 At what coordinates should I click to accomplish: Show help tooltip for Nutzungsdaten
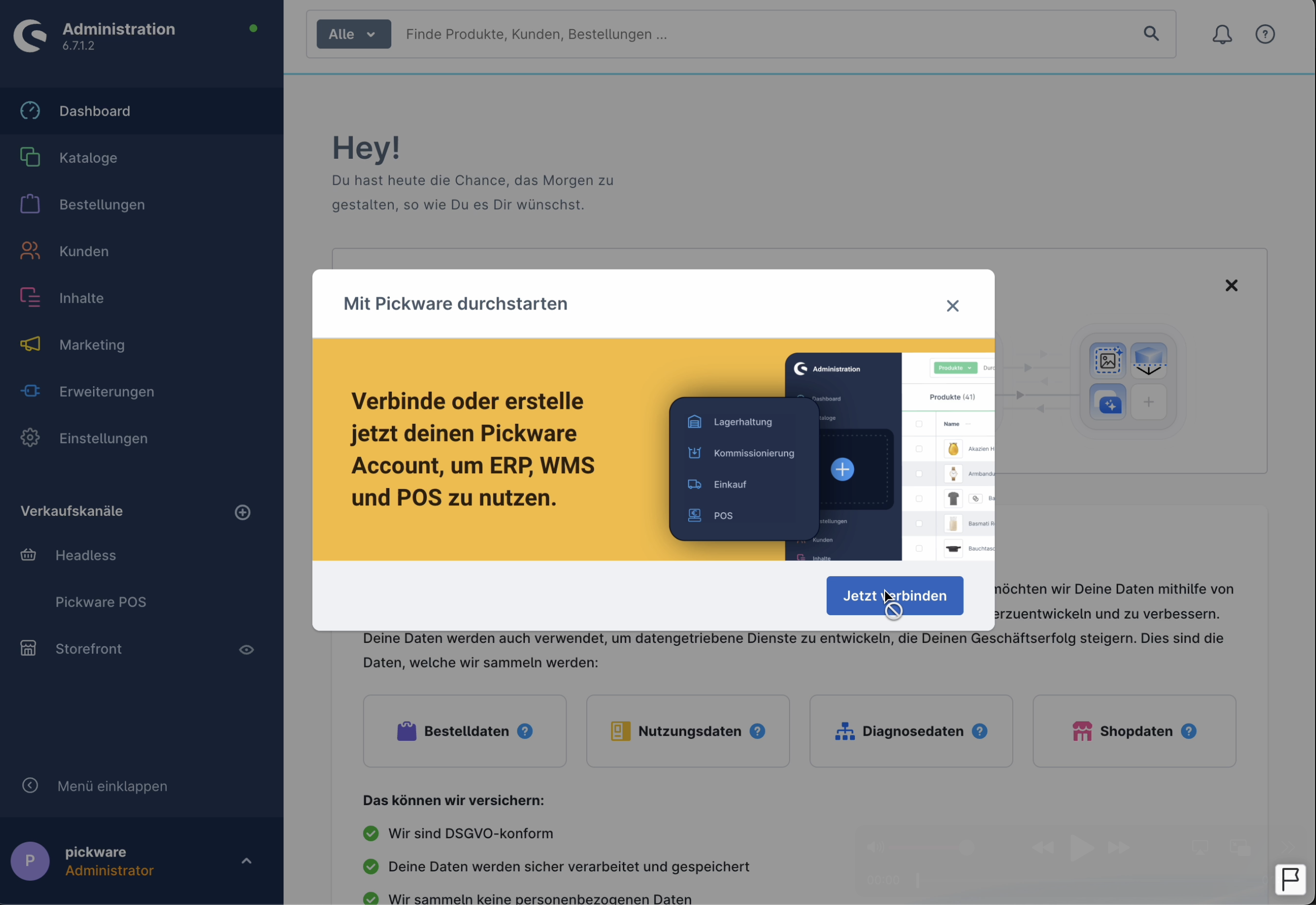[x=757, y=731]
